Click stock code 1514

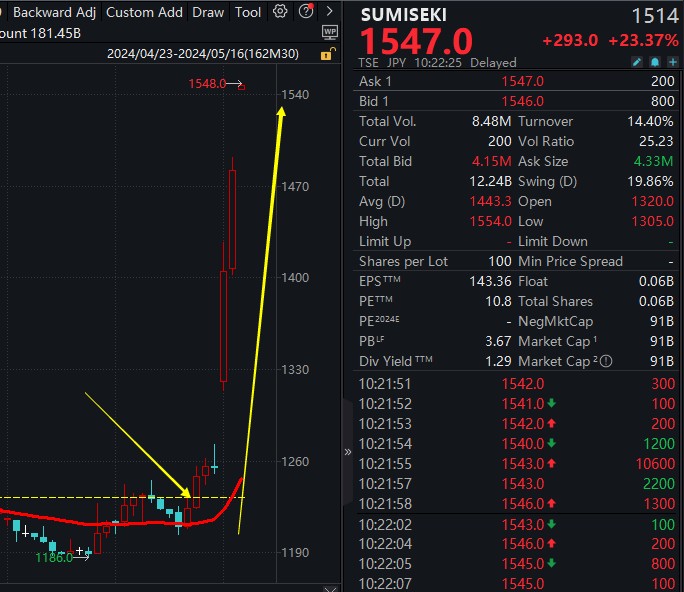[x=655, y=16]
